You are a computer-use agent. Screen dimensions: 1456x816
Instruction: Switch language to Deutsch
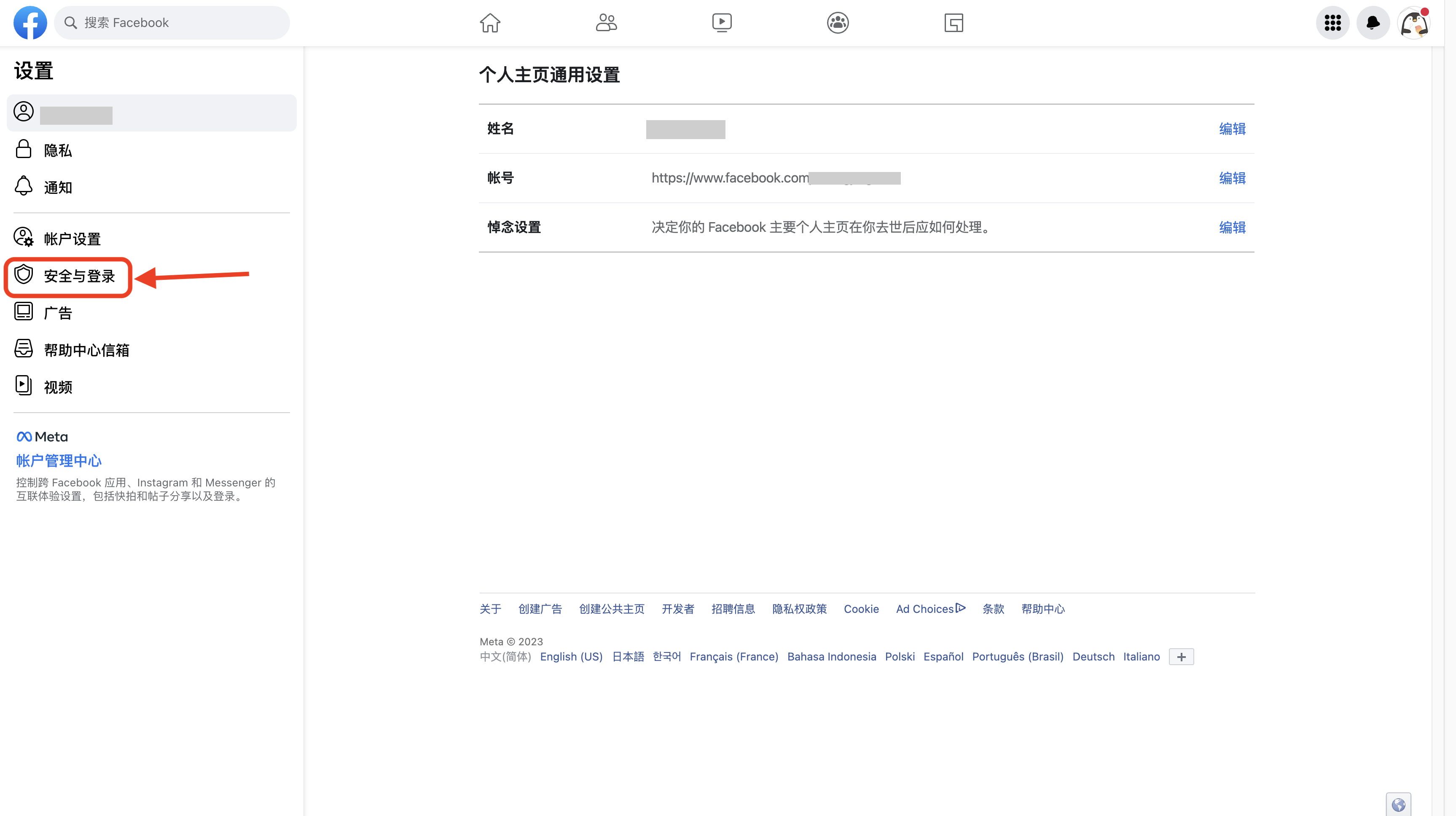[1093, 657]
